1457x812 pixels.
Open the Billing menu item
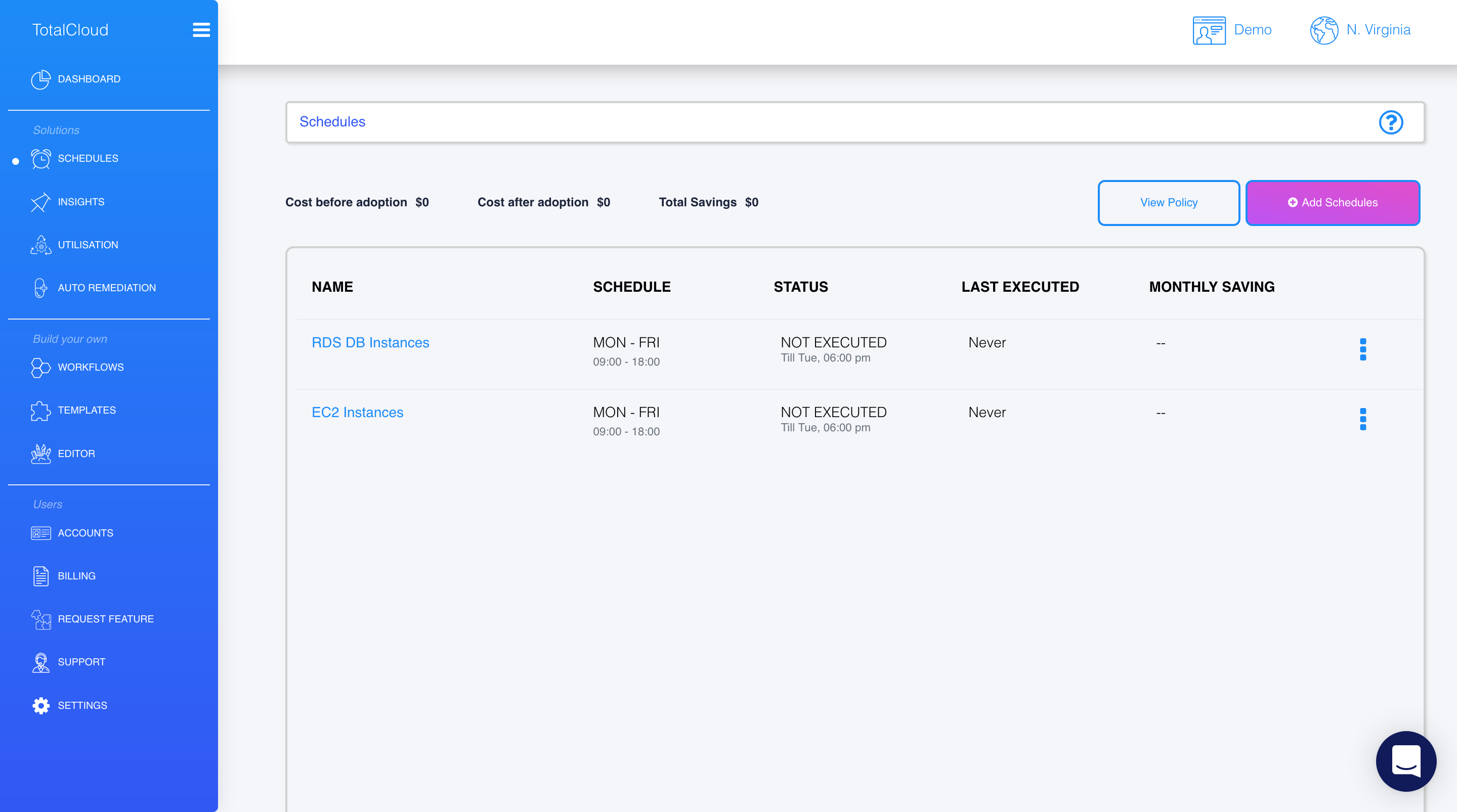click(x=76, y=576)
